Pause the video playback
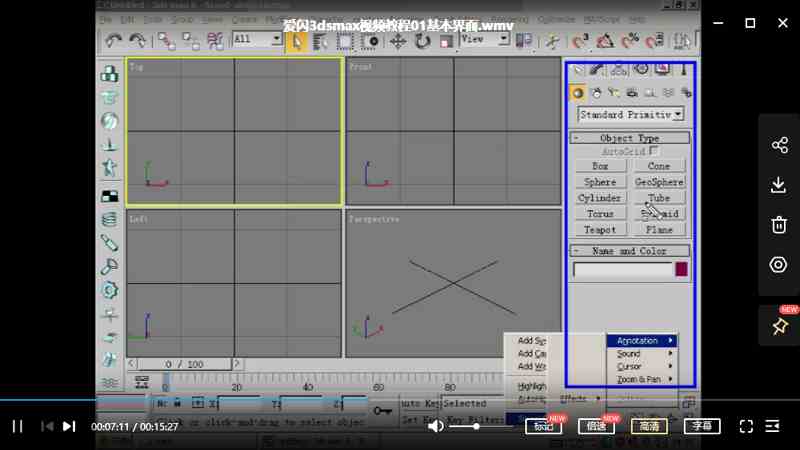Viewport: 800px width, 450px height. (17, 426)
